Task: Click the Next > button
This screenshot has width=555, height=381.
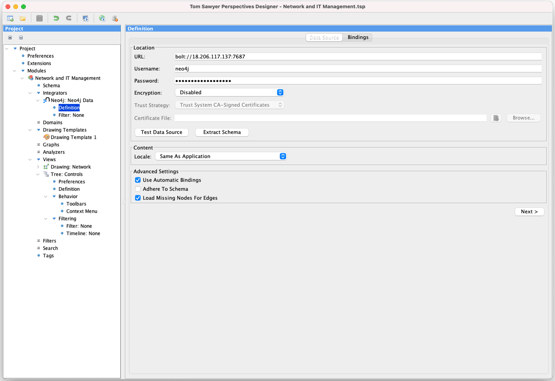Action: pos(529,211)
